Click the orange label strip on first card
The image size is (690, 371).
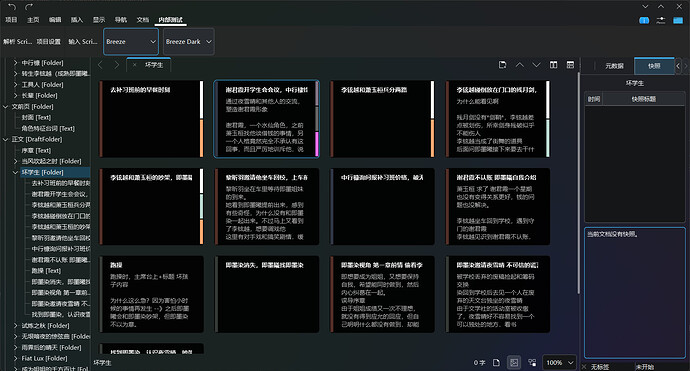pyautogui.click(x=202, y=138)
